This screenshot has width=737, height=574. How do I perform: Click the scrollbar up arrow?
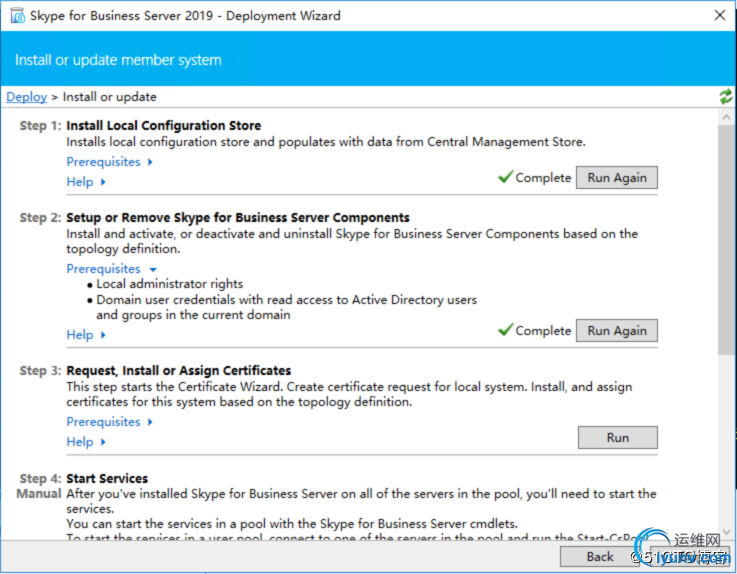click(x=726, y=117)
